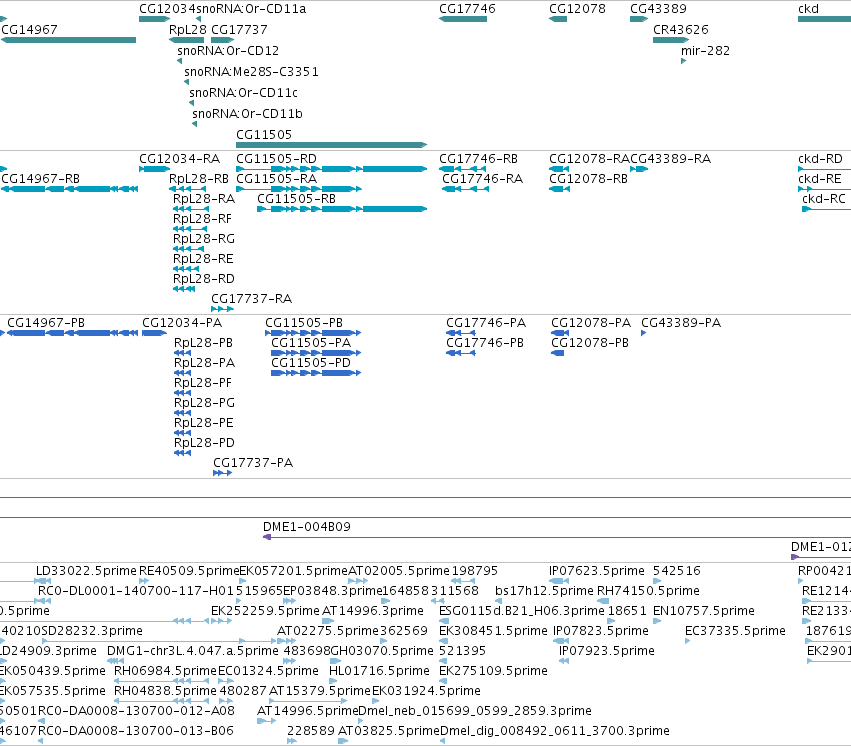851x746 pixels.
Task: Click EST RH06984.5prime
Action: click(165, 671)
